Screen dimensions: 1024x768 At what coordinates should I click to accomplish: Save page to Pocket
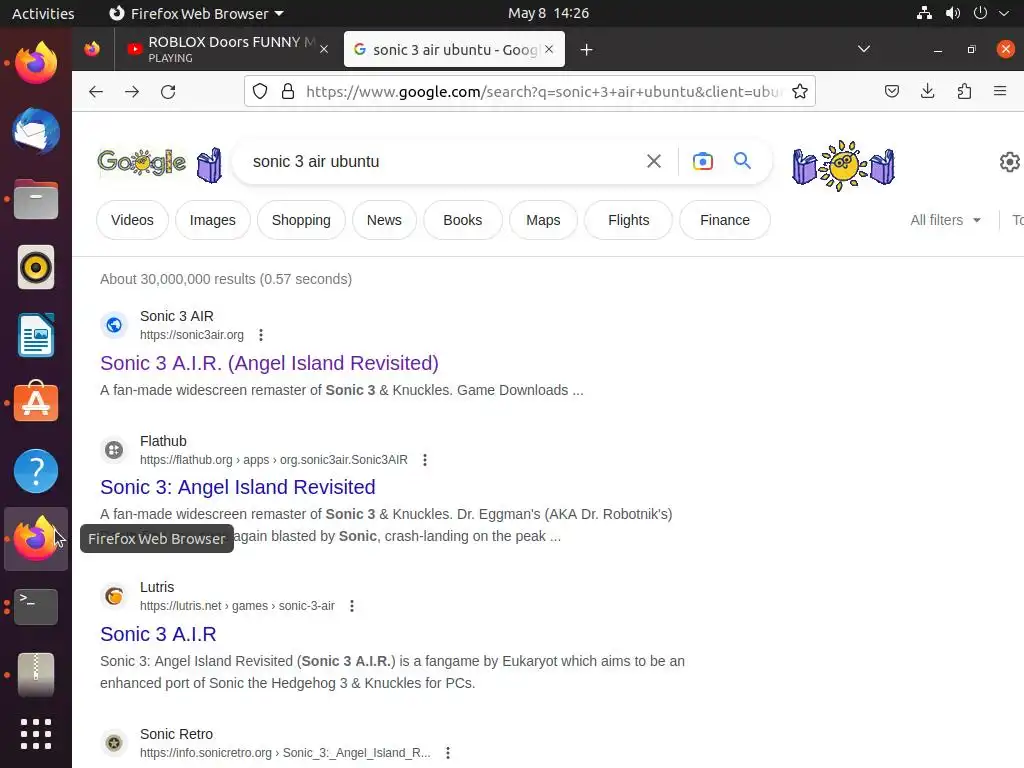click(891, 91)
